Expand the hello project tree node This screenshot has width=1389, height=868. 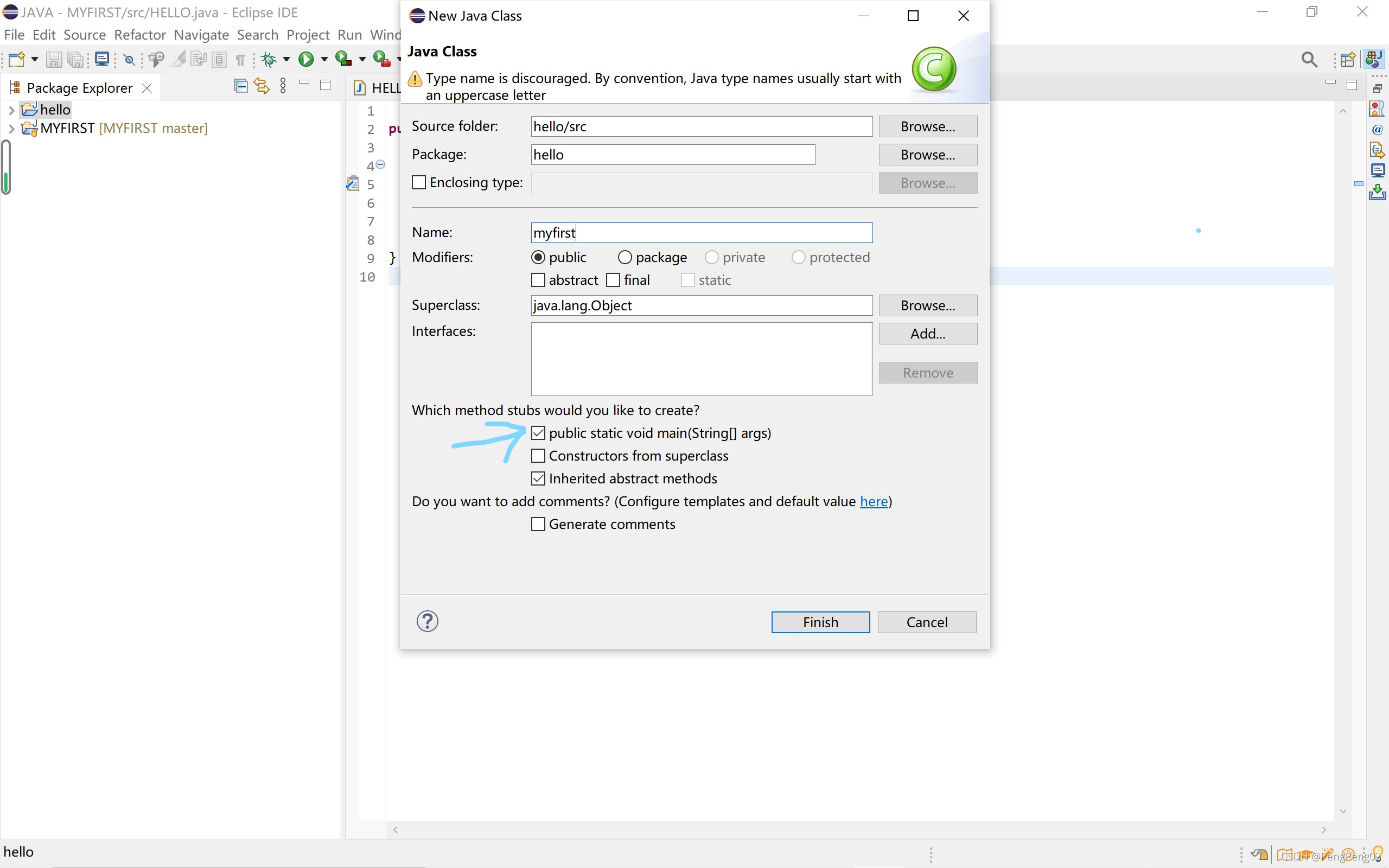click(x=11, y=110)
